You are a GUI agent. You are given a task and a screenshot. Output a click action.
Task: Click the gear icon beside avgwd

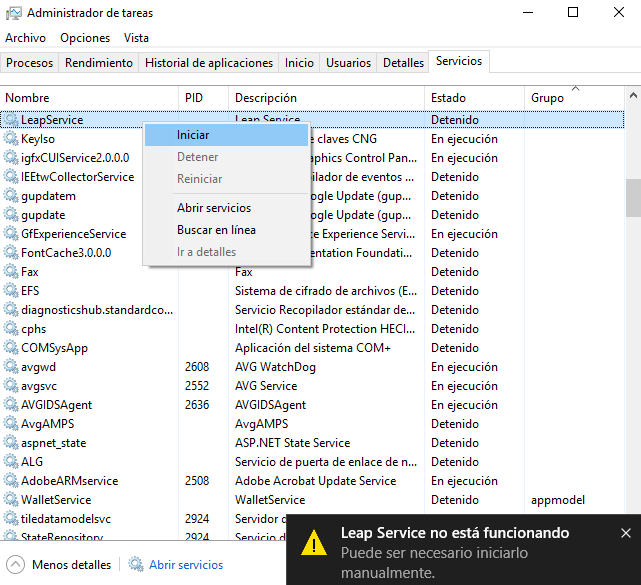point(11,367)
